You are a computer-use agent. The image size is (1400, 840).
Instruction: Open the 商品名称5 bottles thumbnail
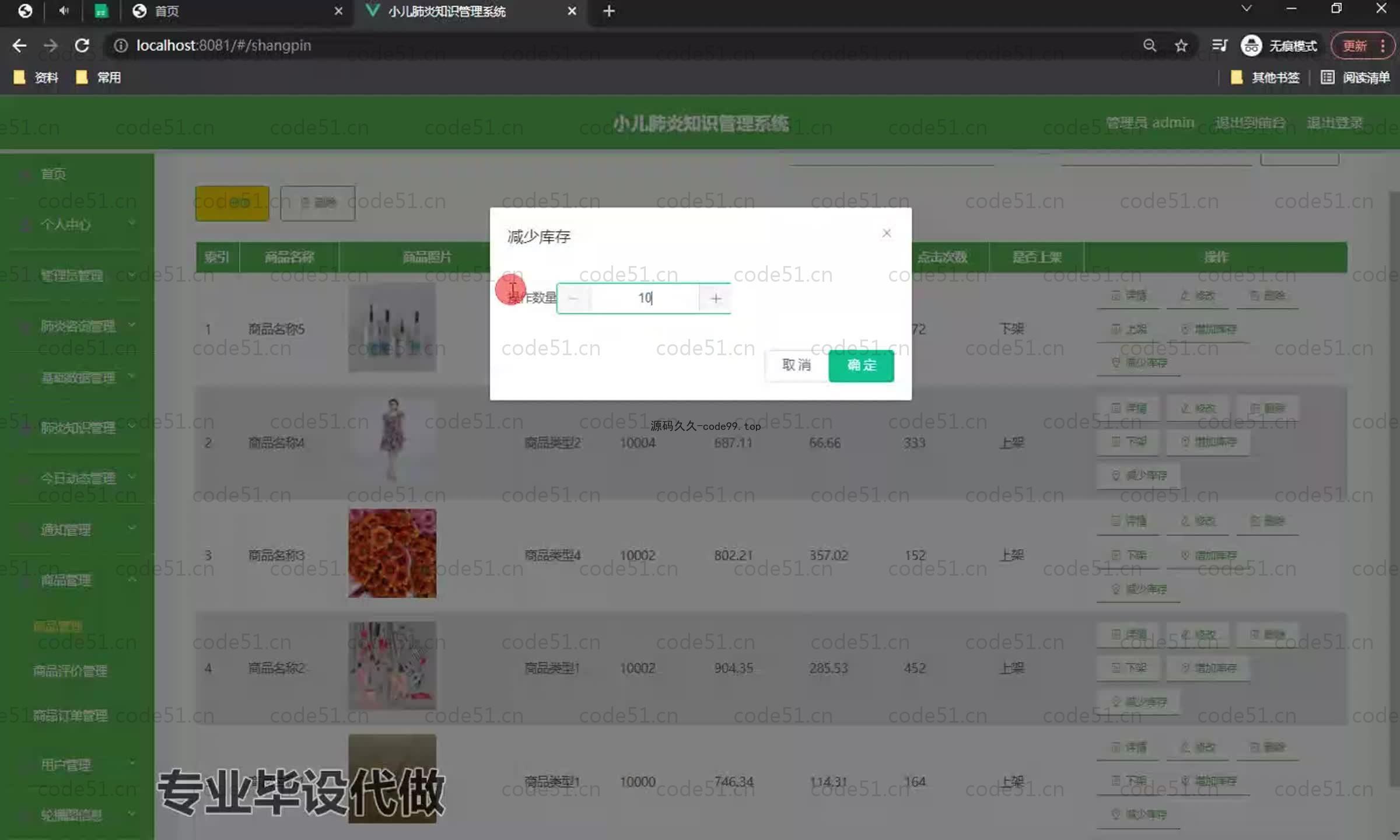click(392, 328)
